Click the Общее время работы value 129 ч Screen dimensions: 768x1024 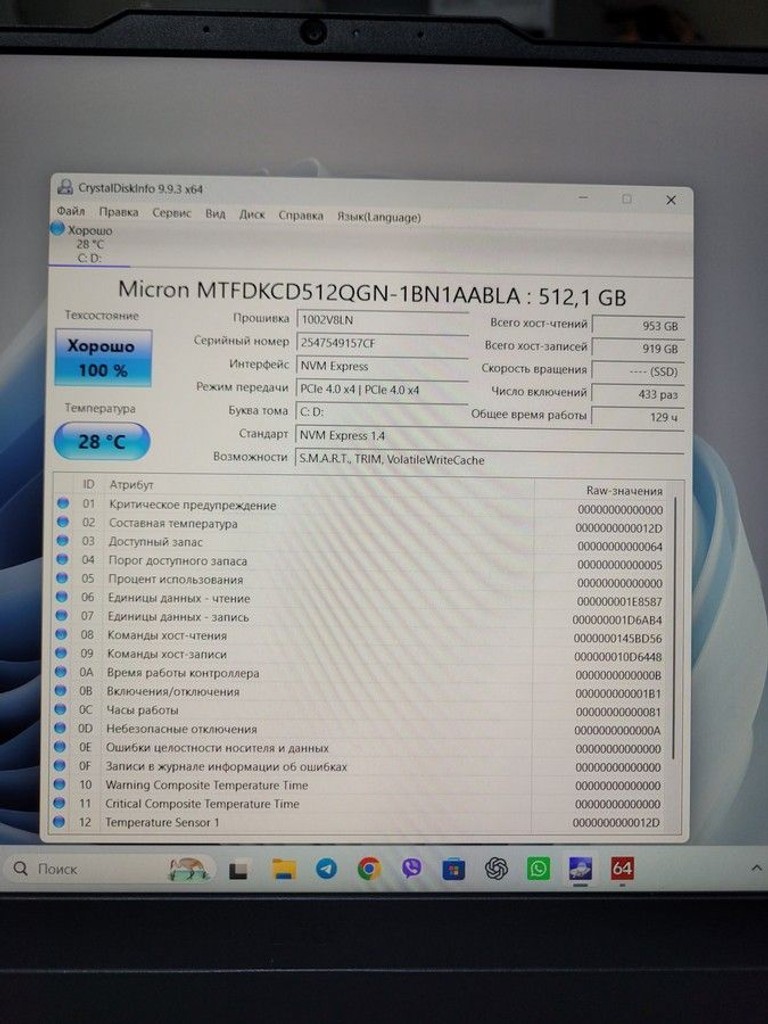tap(638, 417)
